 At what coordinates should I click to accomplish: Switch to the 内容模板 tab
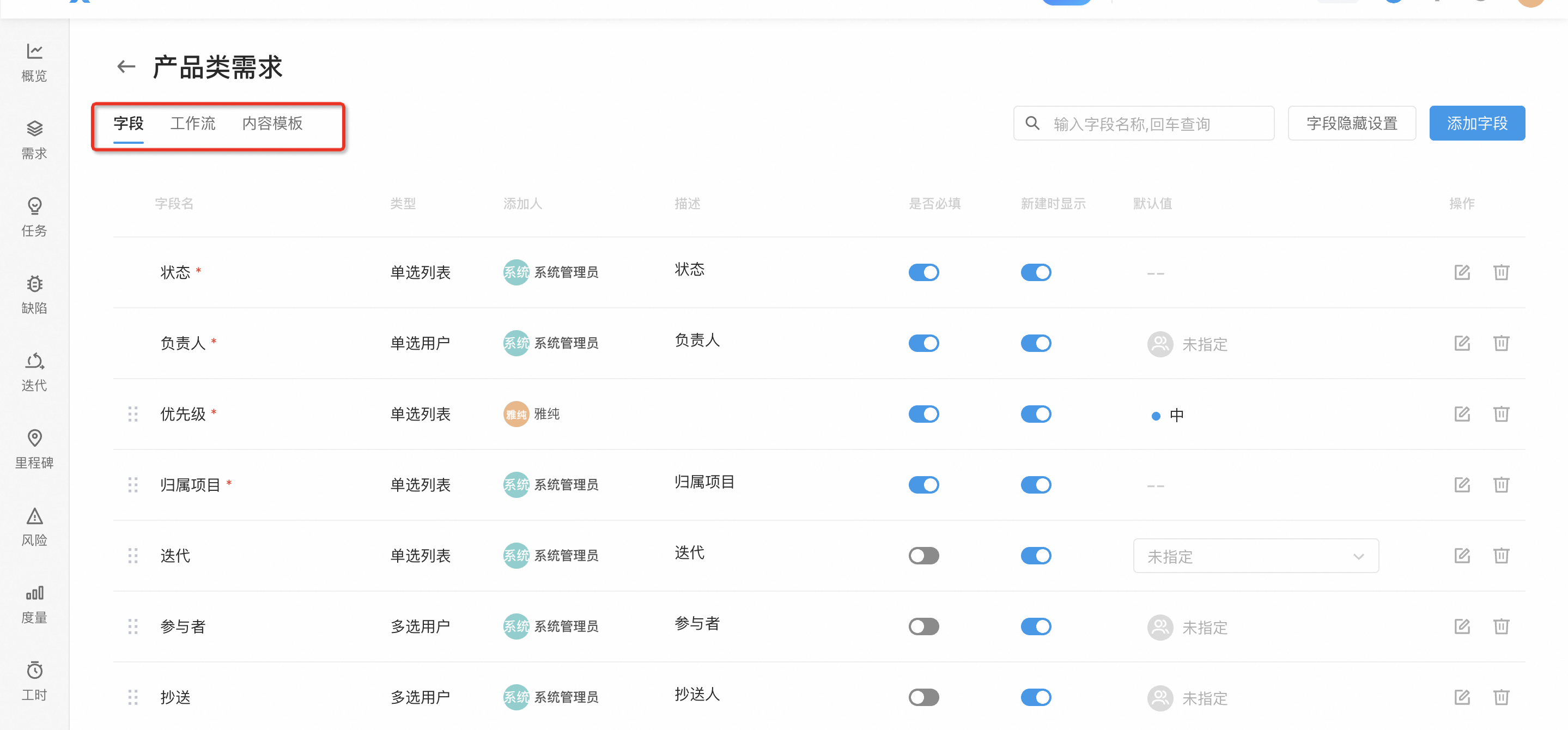pos(272,124)
